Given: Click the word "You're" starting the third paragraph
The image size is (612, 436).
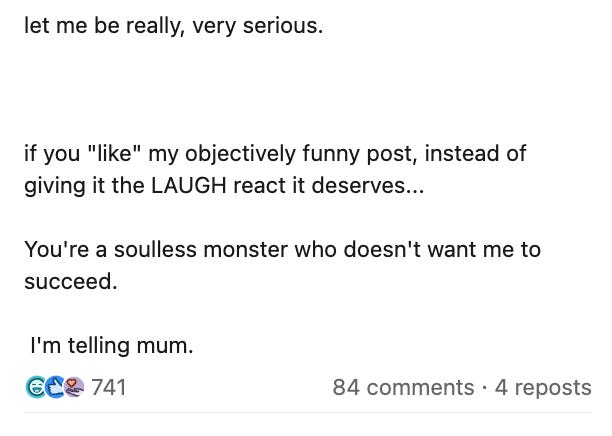Looking at the screenshot, I should [x=56, y=250].
